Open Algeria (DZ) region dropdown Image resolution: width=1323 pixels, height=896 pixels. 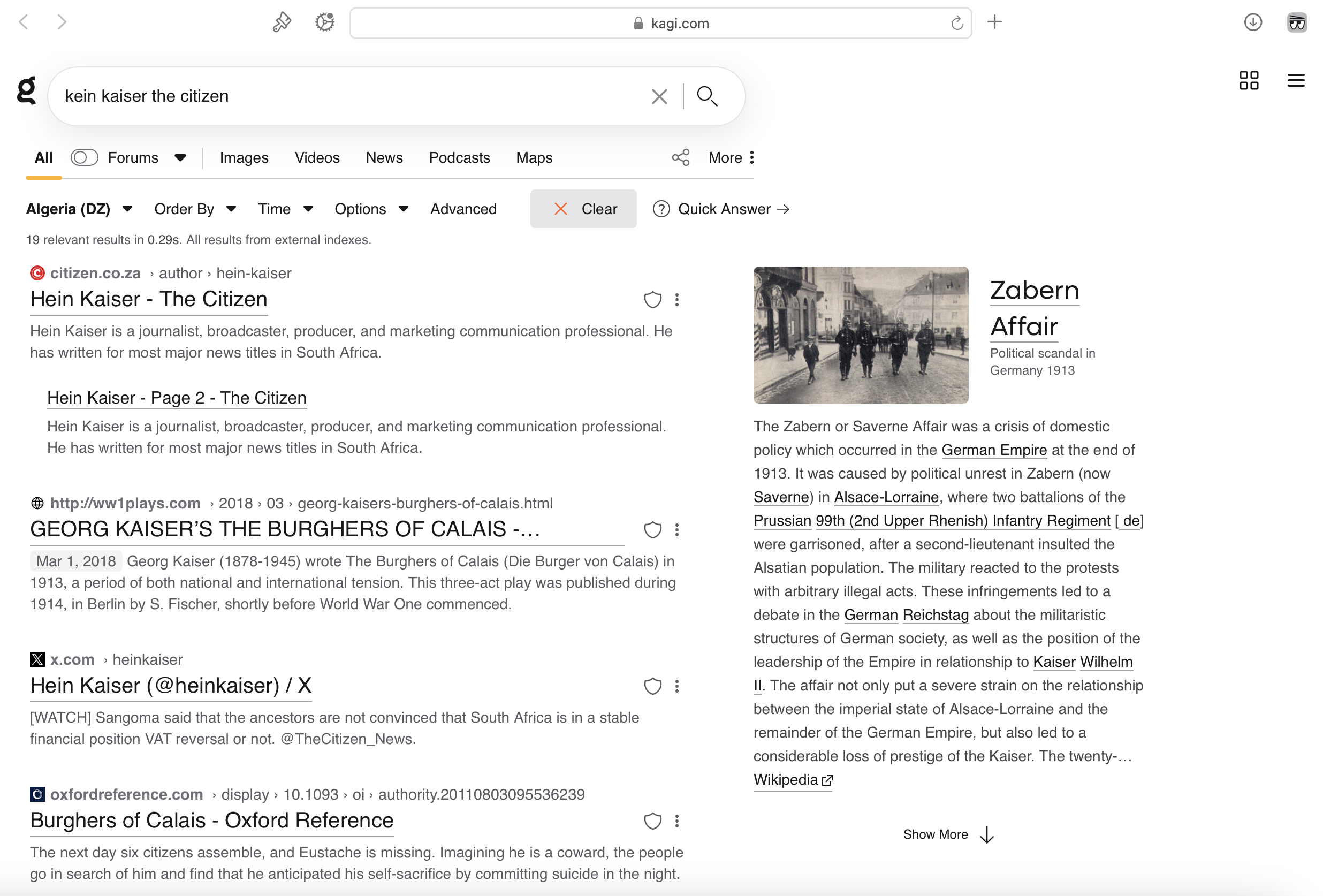tap(79, 209)
